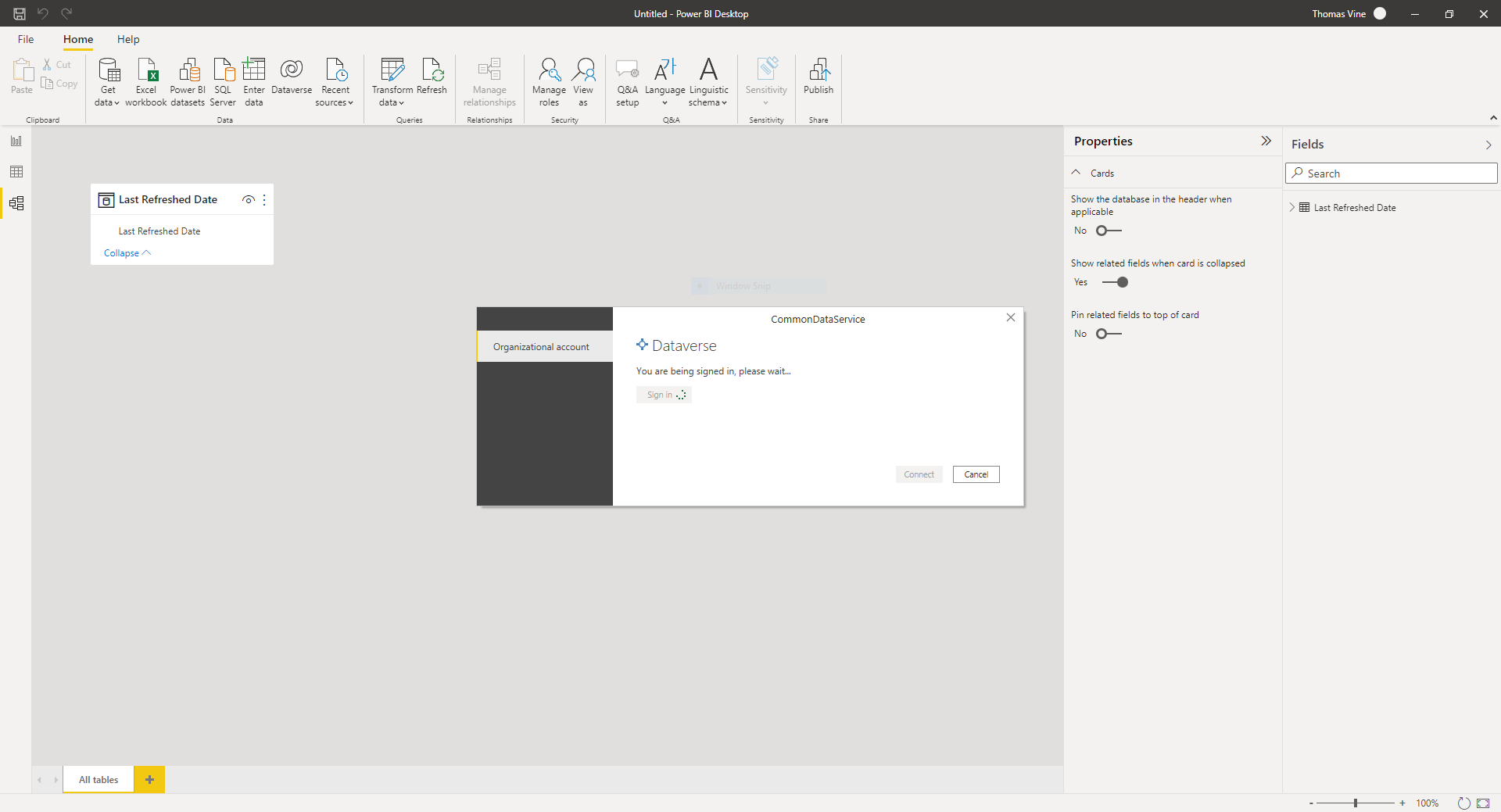Switch to Report view in sidebar
Viewport: 1501px width, 812px height.
point(16,141)
